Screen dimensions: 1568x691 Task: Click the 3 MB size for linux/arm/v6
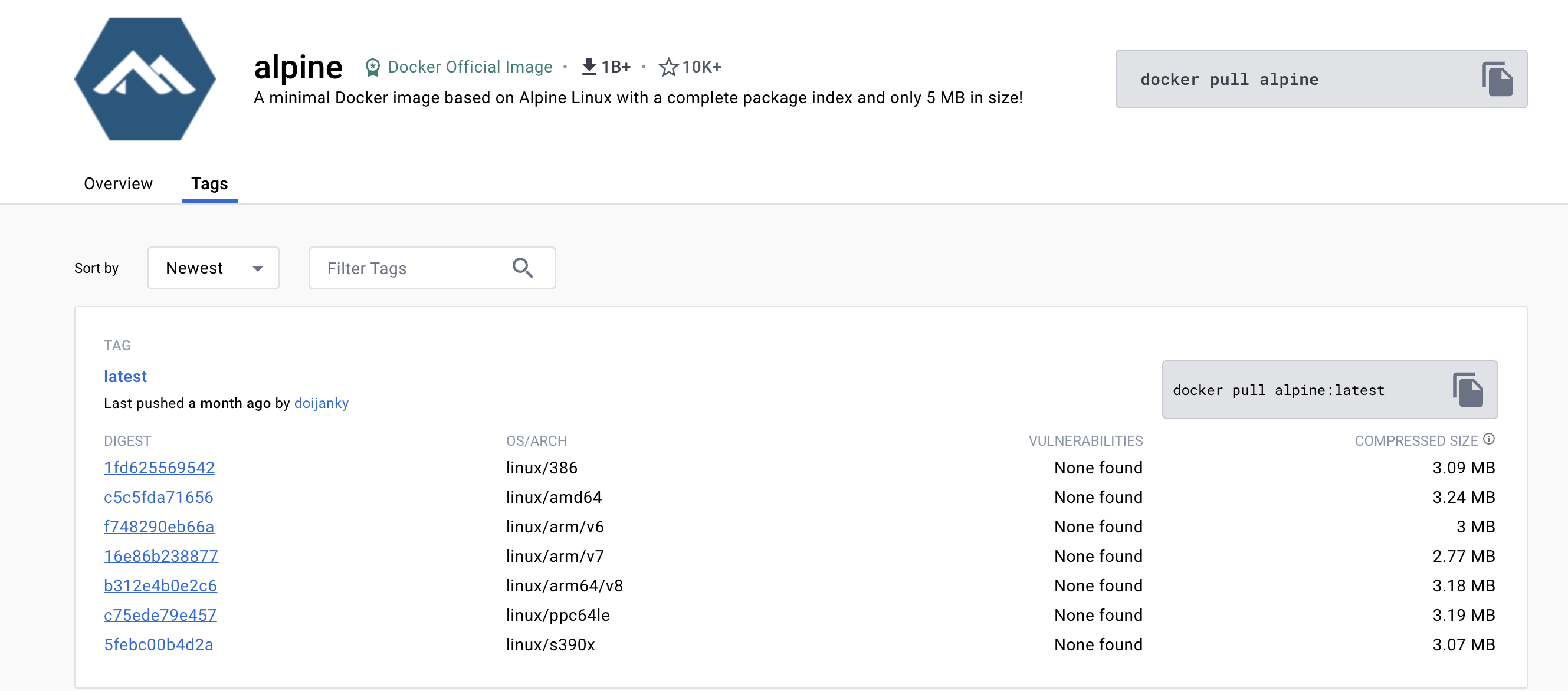pos(1476,527)
